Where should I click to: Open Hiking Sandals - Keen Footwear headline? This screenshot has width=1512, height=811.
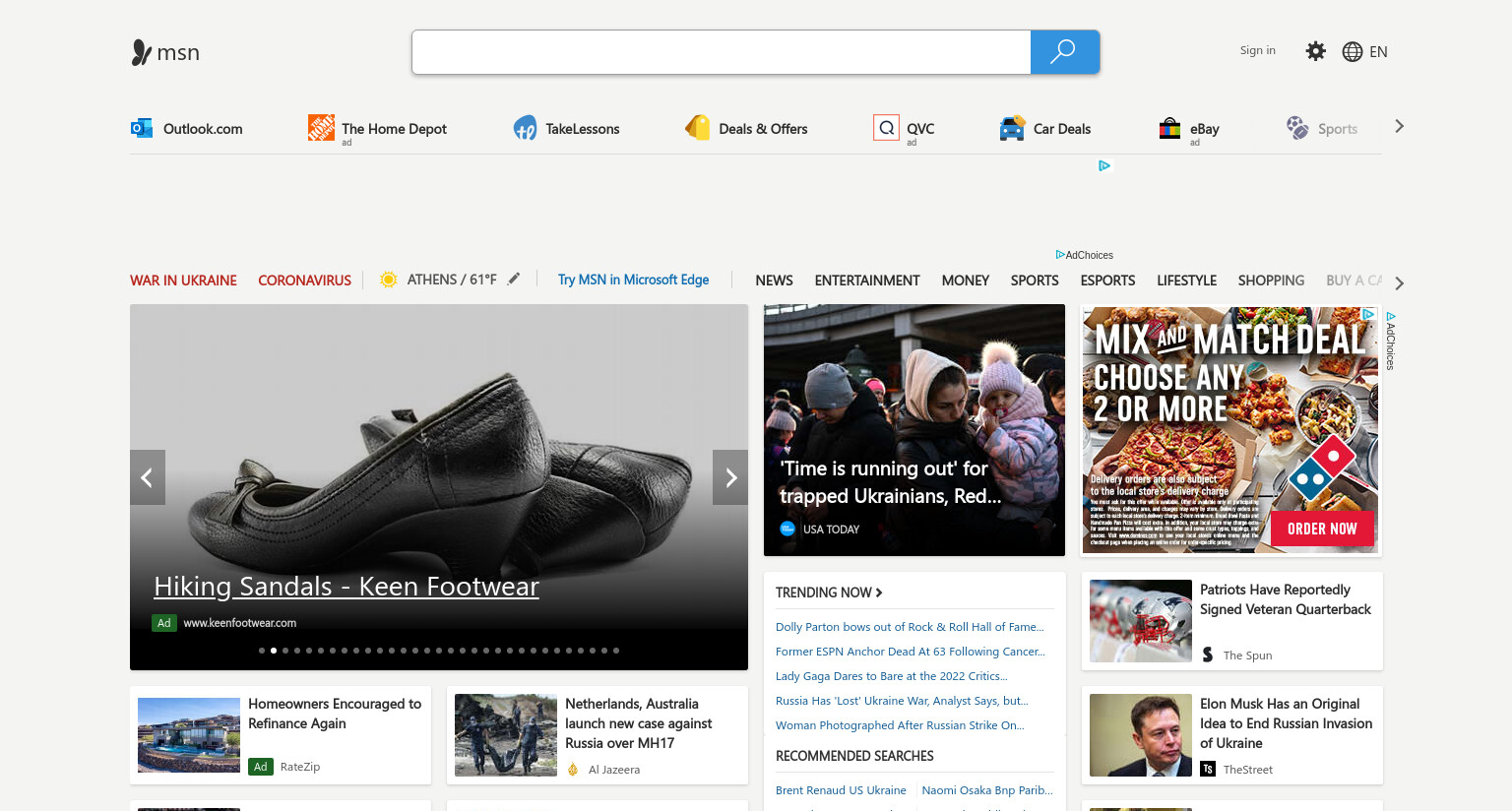(346, 587)
